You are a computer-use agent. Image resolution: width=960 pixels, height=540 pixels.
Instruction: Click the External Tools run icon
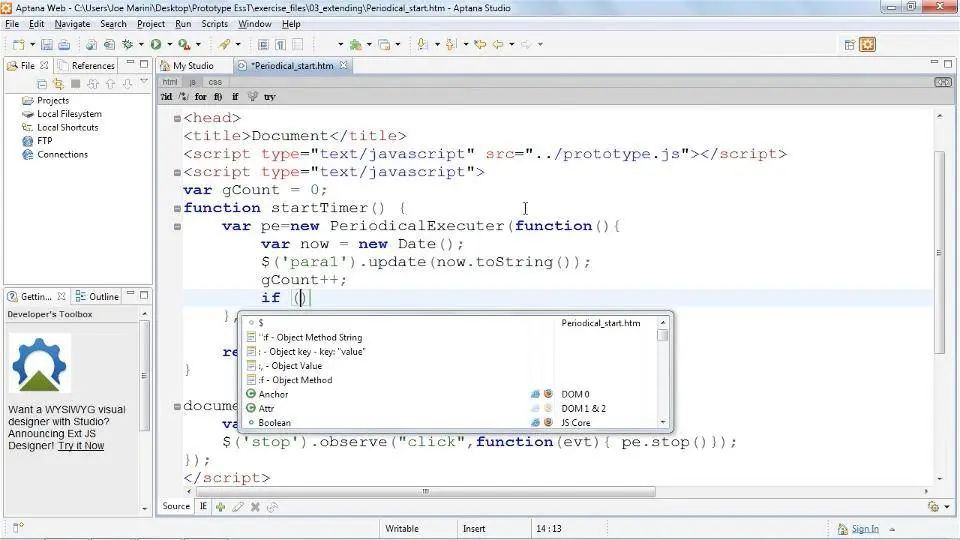[184, 44]
